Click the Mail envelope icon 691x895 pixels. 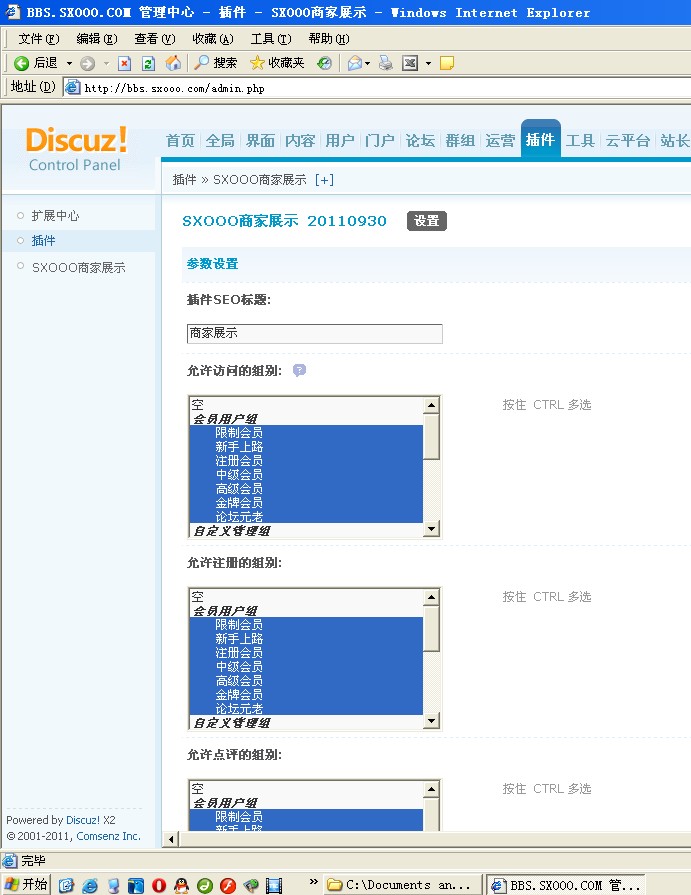click(x=354, y=63)
